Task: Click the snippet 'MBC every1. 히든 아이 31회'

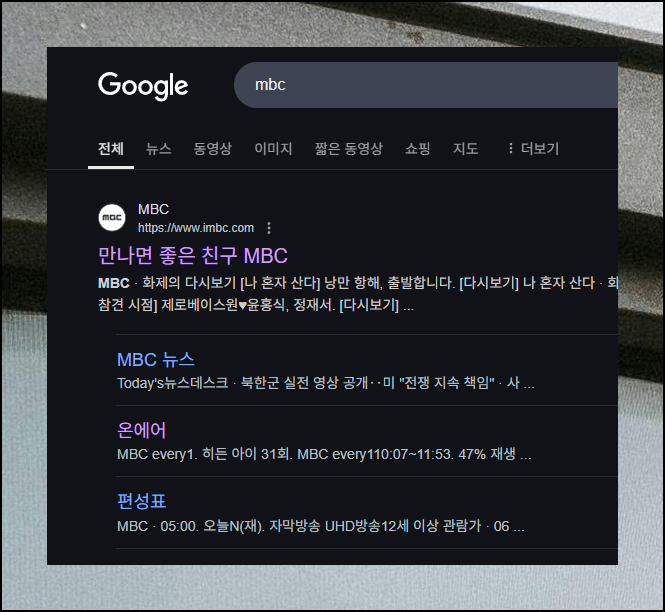Action: coord(324,454)
